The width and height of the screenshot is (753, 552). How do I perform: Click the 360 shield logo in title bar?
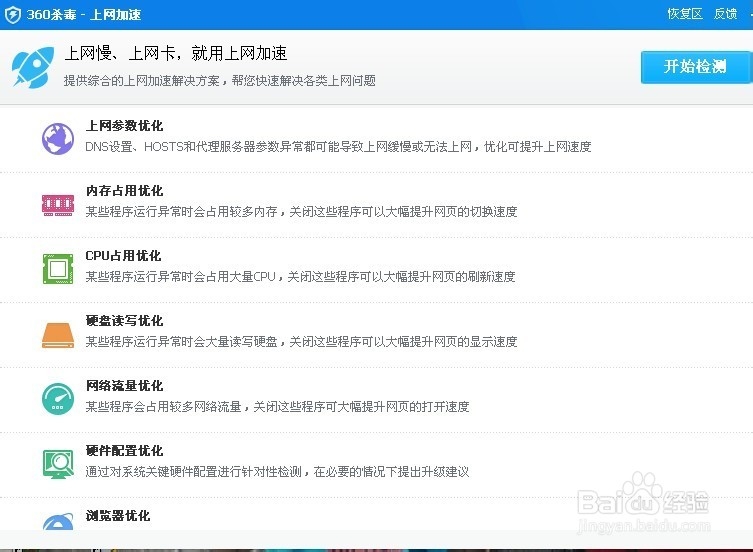click(x=12, y=14)
